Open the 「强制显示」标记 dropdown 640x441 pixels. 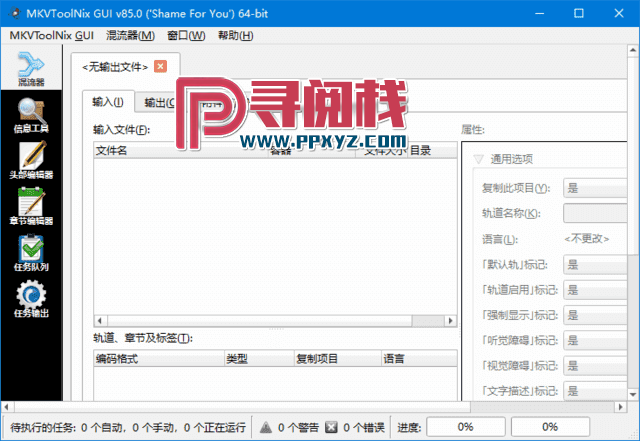[x=595, y=315]
